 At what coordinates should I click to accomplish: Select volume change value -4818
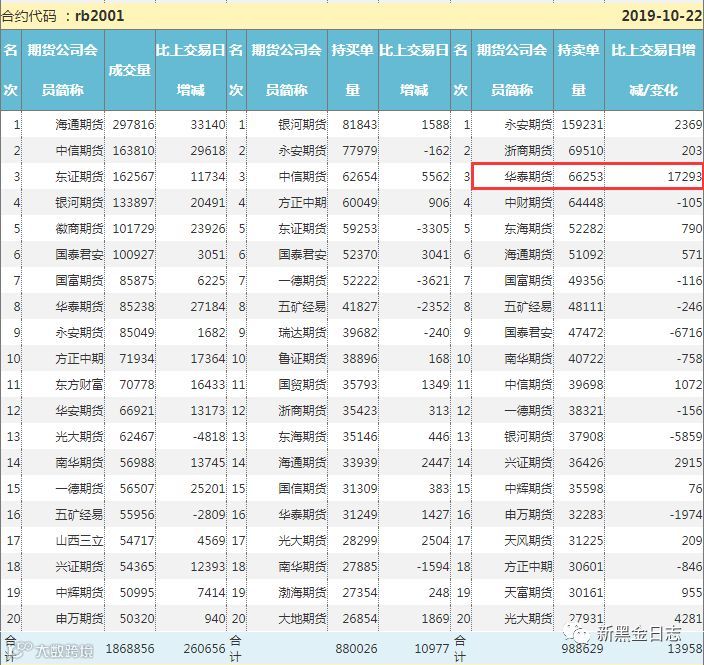pos(209,437)
